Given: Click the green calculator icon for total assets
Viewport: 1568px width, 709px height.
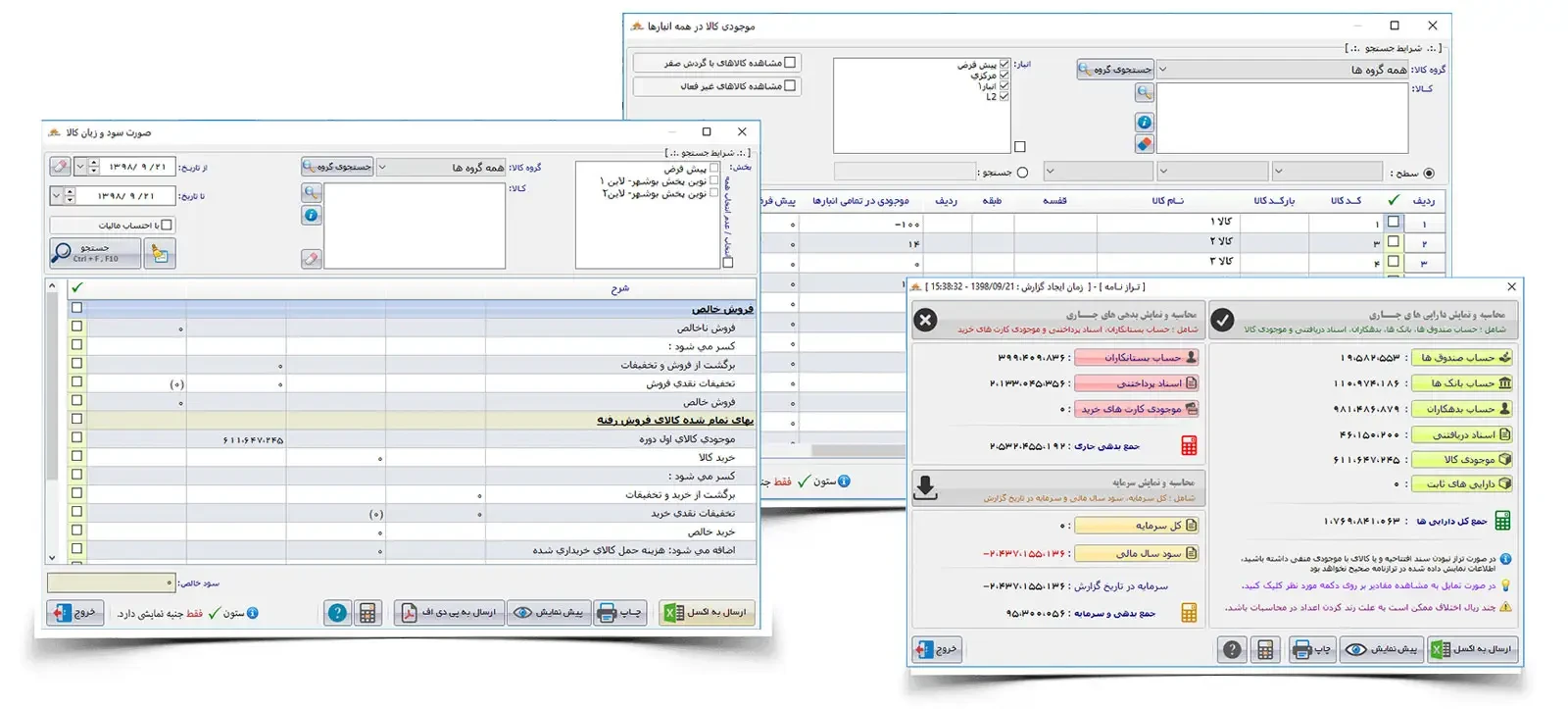Looking at the screenshot, I should click(x=1502, y=521).
